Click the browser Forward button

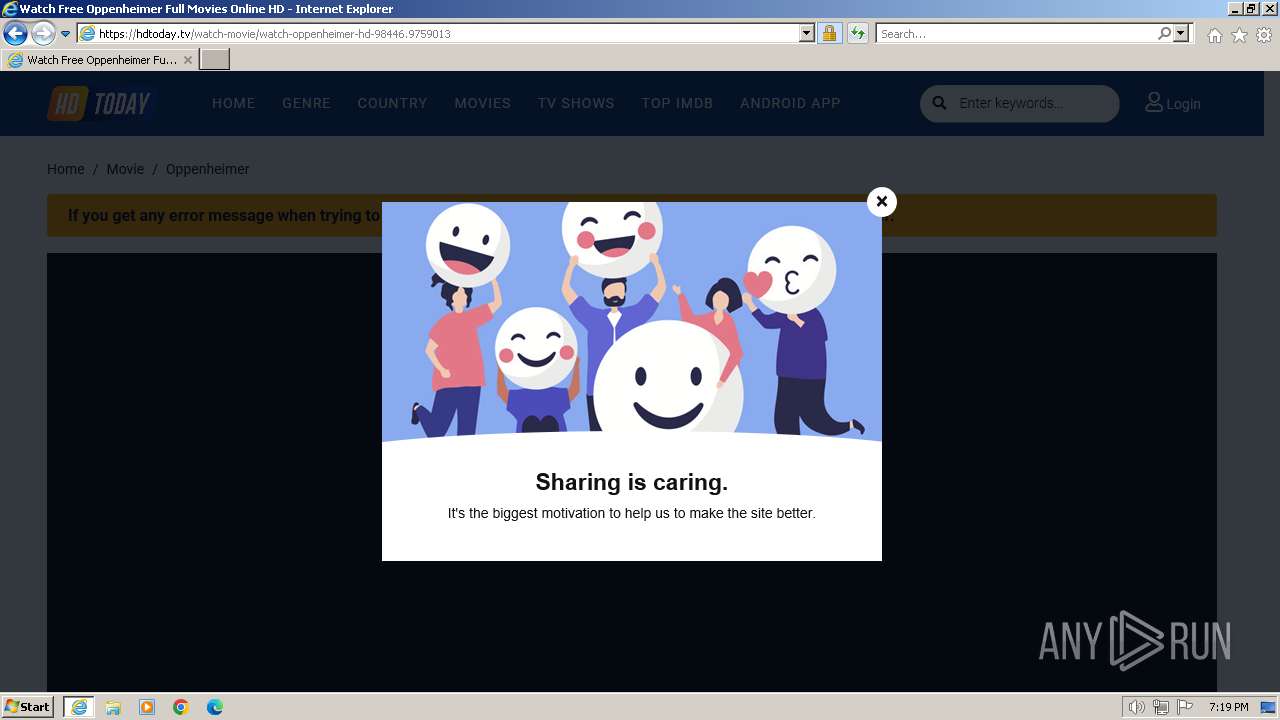43,33
